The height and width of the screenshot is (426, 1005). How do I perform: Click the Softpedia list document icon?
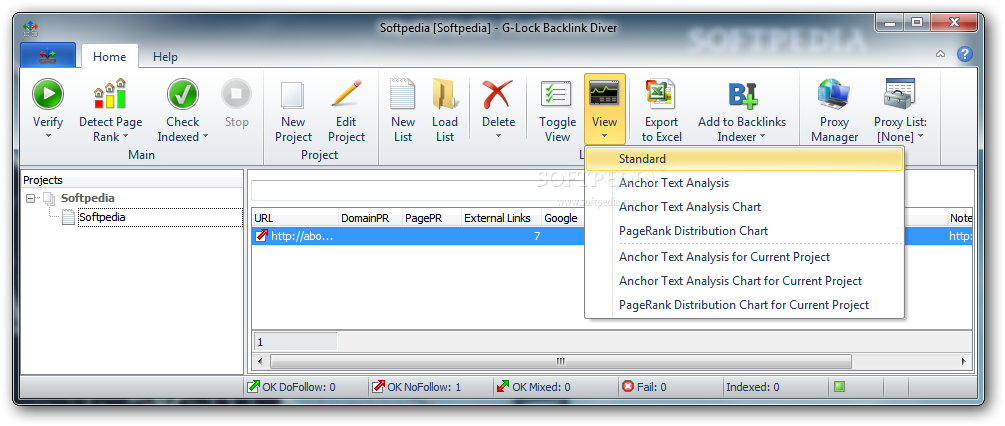point(69,217)
